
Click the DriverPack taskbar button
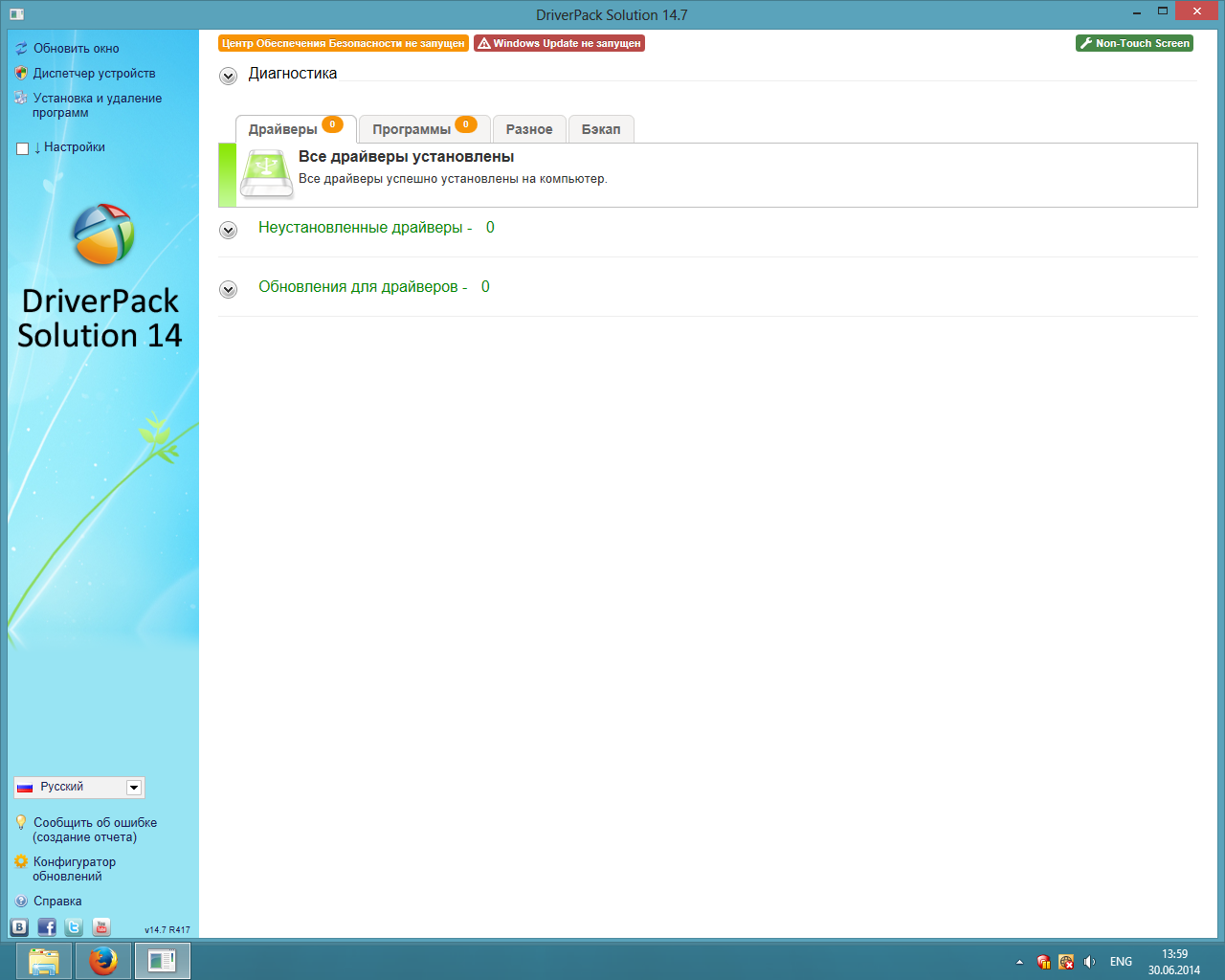[163, 961]
